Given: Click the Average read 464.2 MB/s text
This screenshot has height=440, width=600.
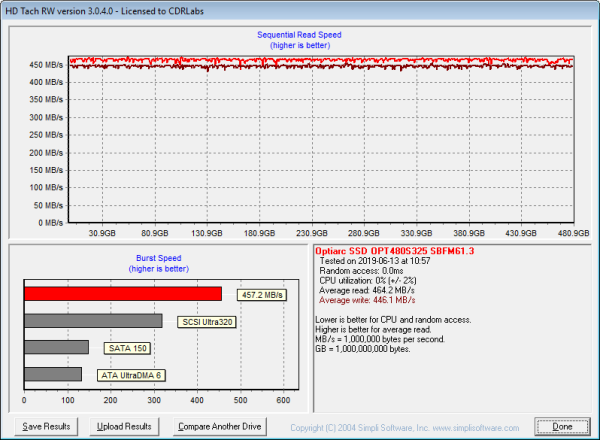Looking at the screenshot, I should 367,290.
